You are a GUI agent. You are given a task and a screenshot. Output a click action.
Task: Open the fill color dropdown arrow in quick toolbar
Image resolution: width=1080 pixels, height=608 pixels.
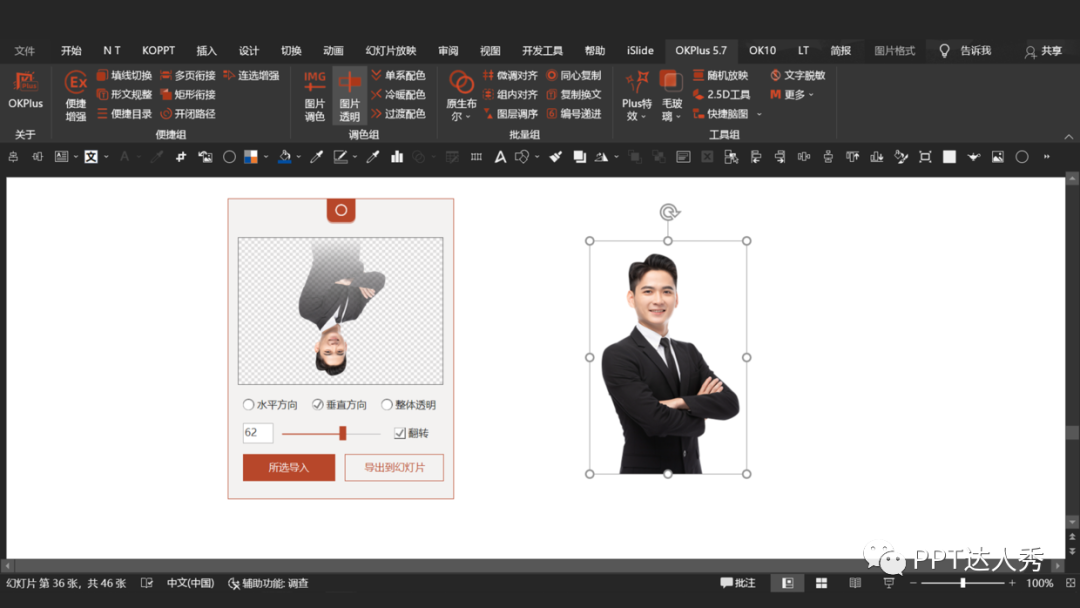click(298, 157)
